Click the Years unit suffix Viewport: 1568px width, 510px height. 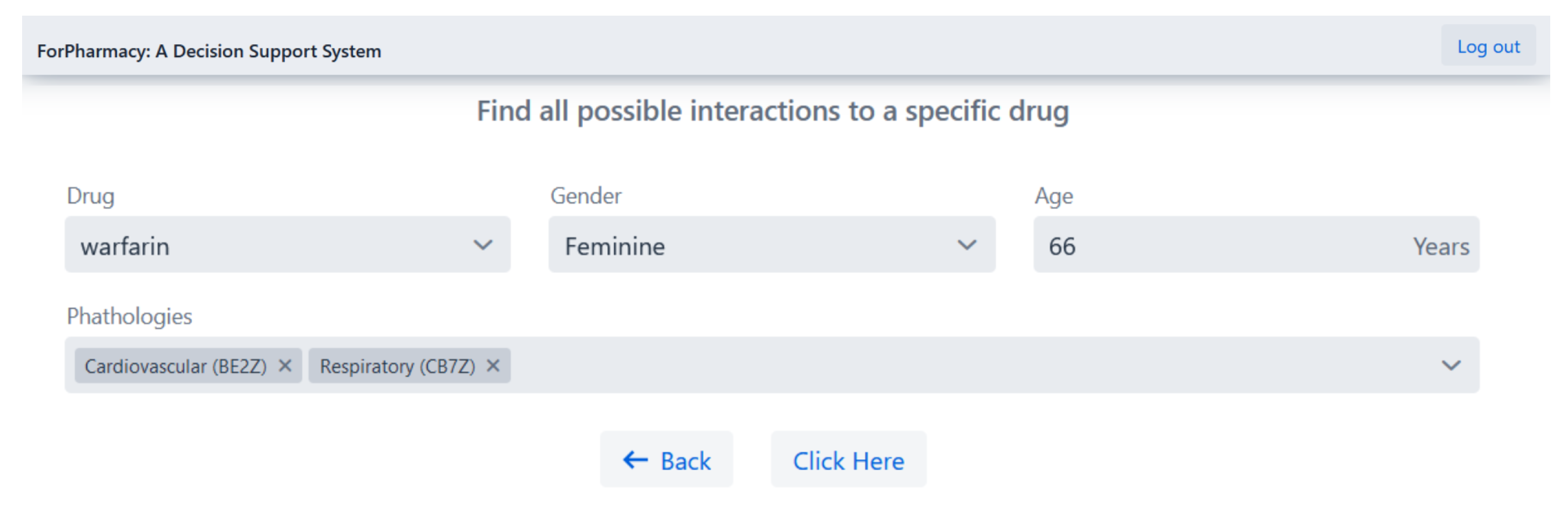pyautogui.click(x=1440, y=247)
